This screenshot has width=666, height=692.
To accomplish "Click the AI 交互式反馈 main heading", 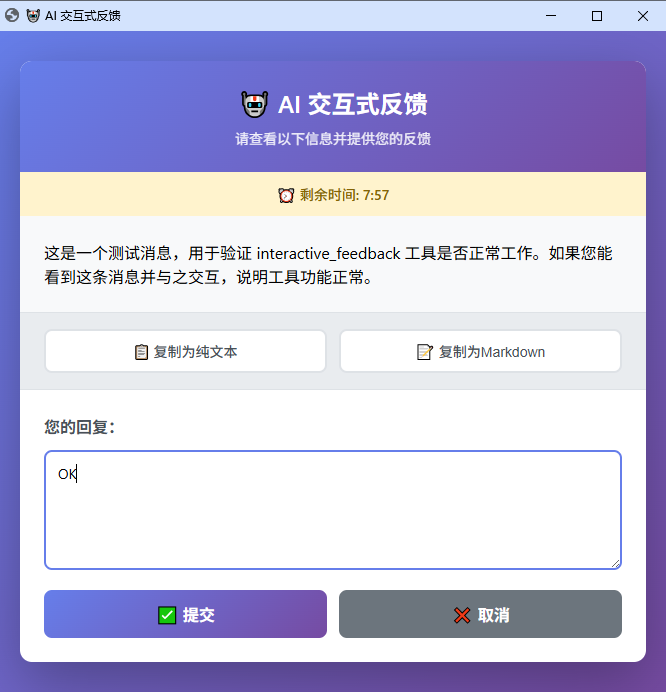I will (353, 105).
